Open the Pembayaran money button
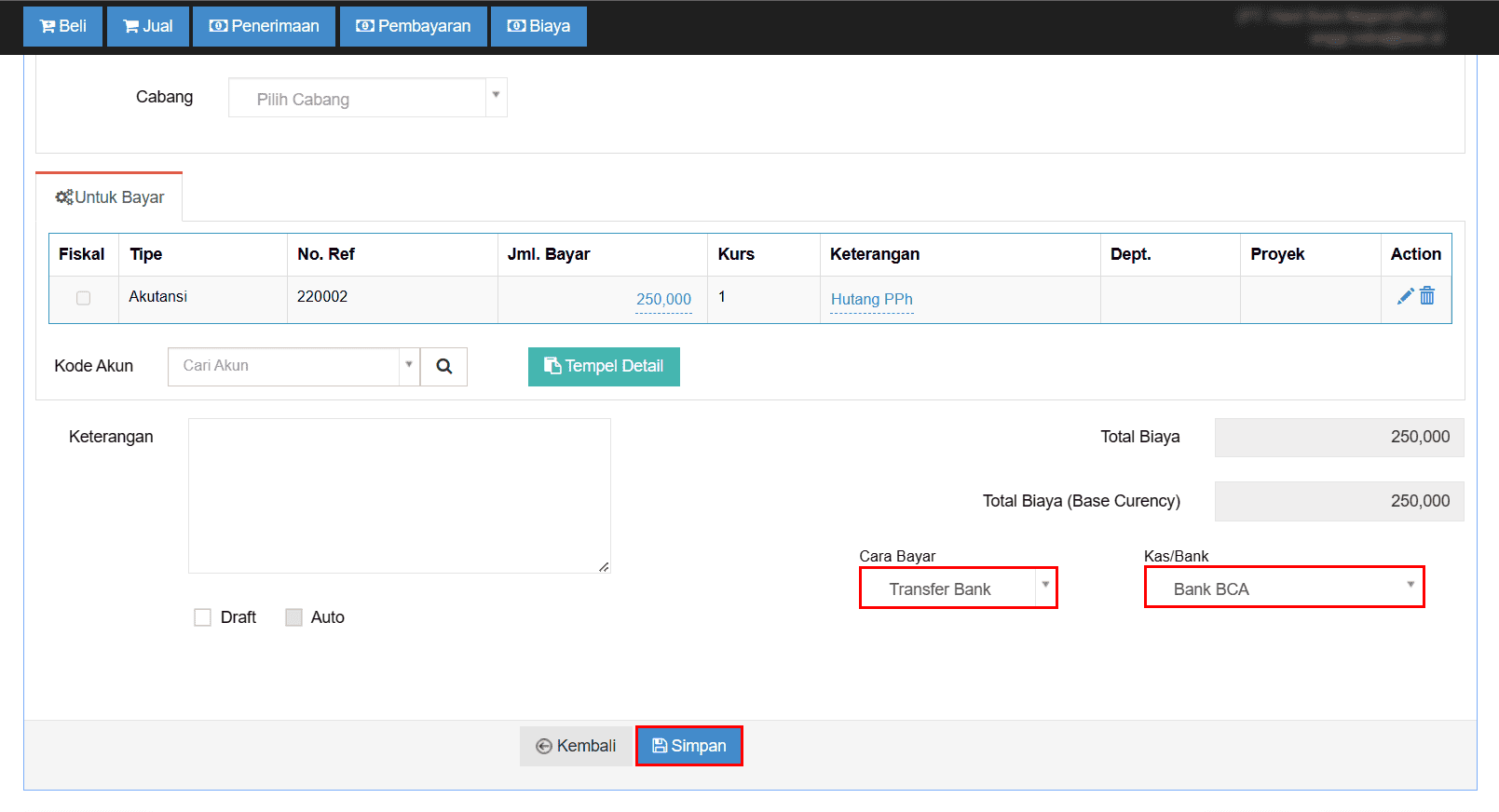The height and width of the screenshot is (812, 1499). (414, 26)
